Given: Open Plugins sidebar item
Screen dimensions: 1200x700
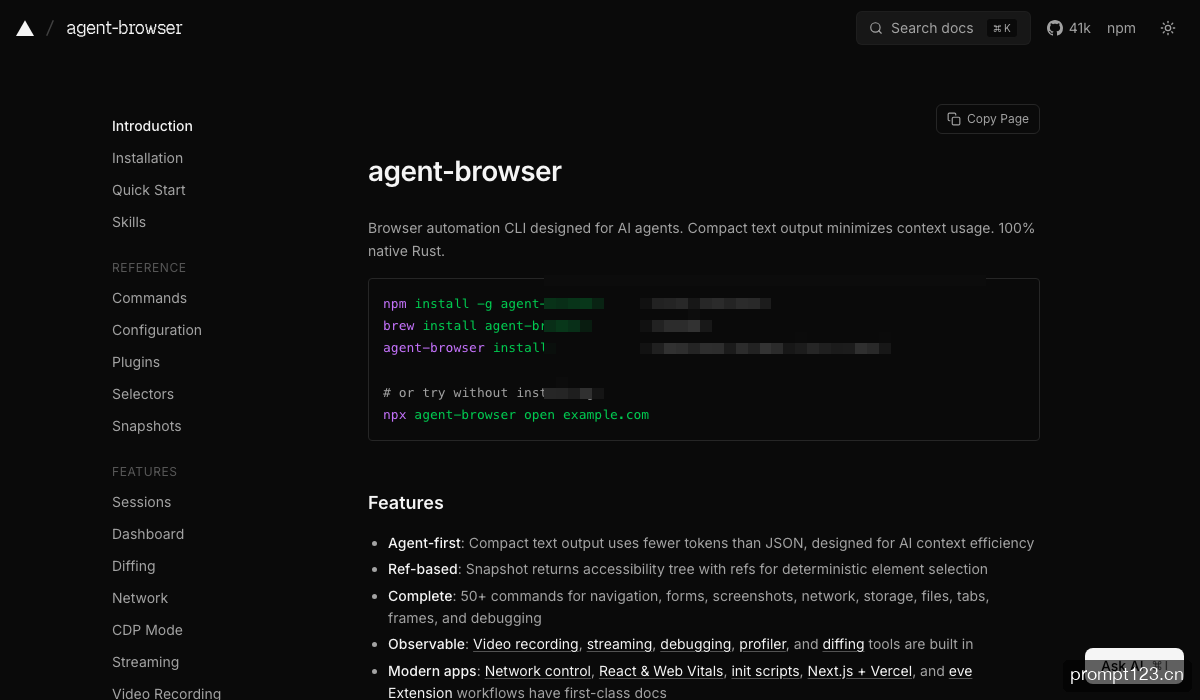Looking at the screenshot, I should coord(136,362).
